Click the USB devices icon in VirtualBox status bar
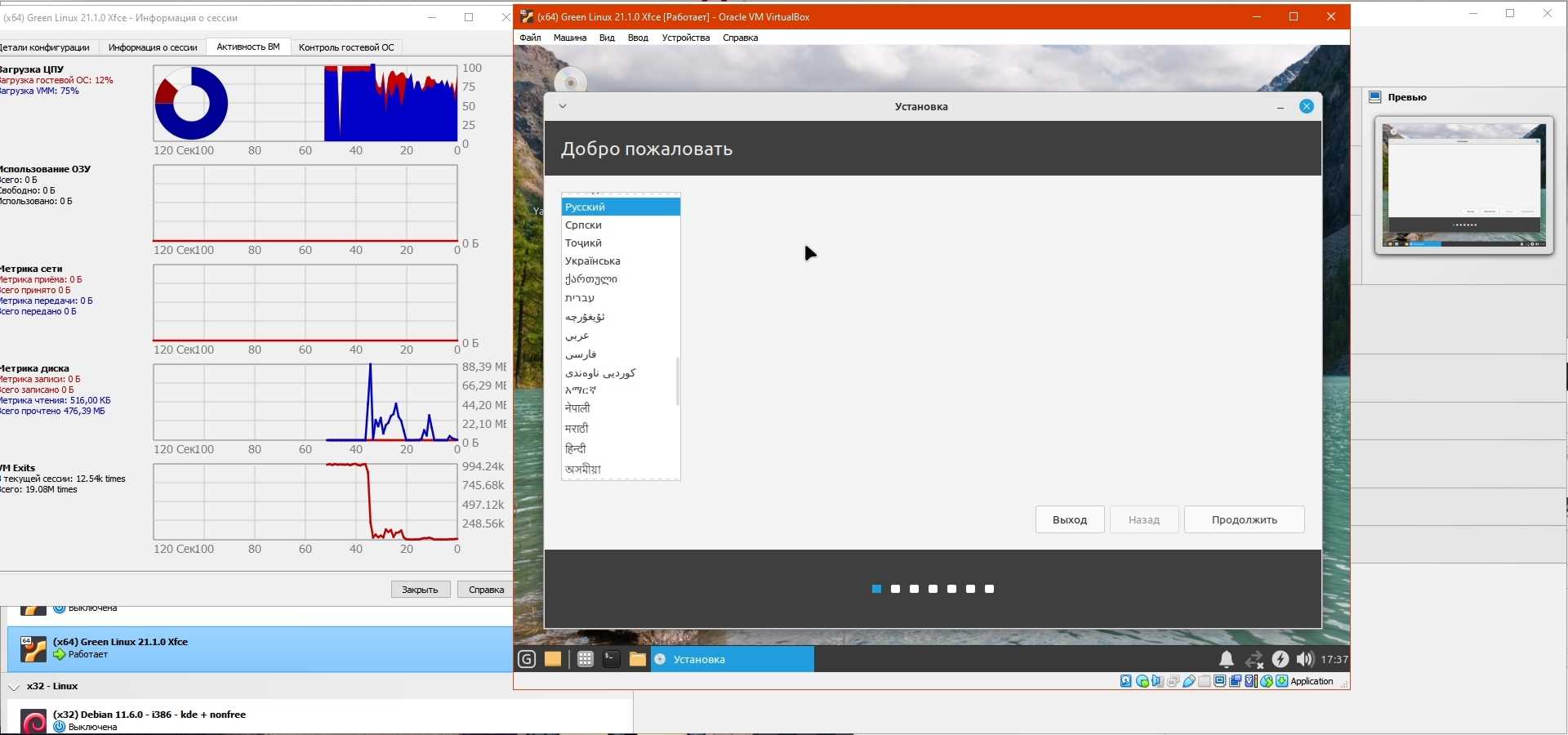Viewport: 1568px width, 735px height. (x=1189, y=681)
